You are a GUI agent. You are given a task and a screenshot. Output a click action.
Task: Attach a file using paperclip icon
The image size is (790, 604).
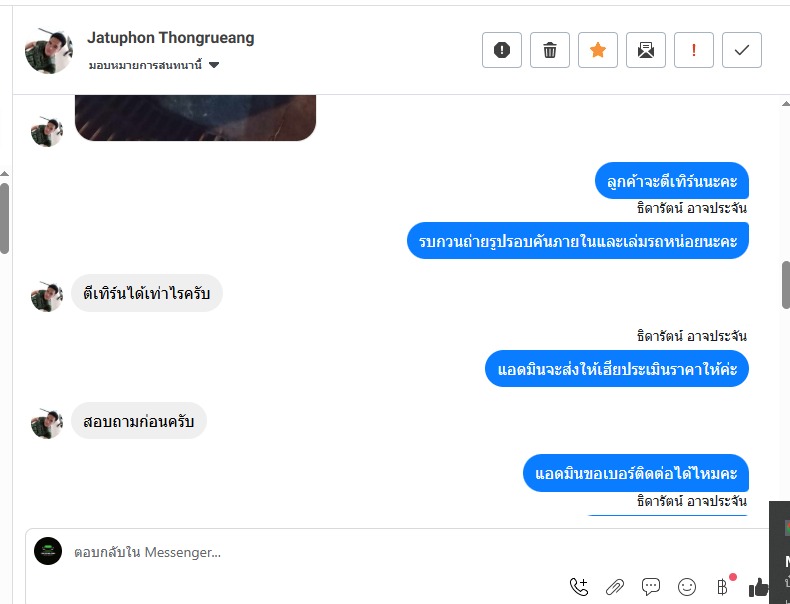coord(615,587)
